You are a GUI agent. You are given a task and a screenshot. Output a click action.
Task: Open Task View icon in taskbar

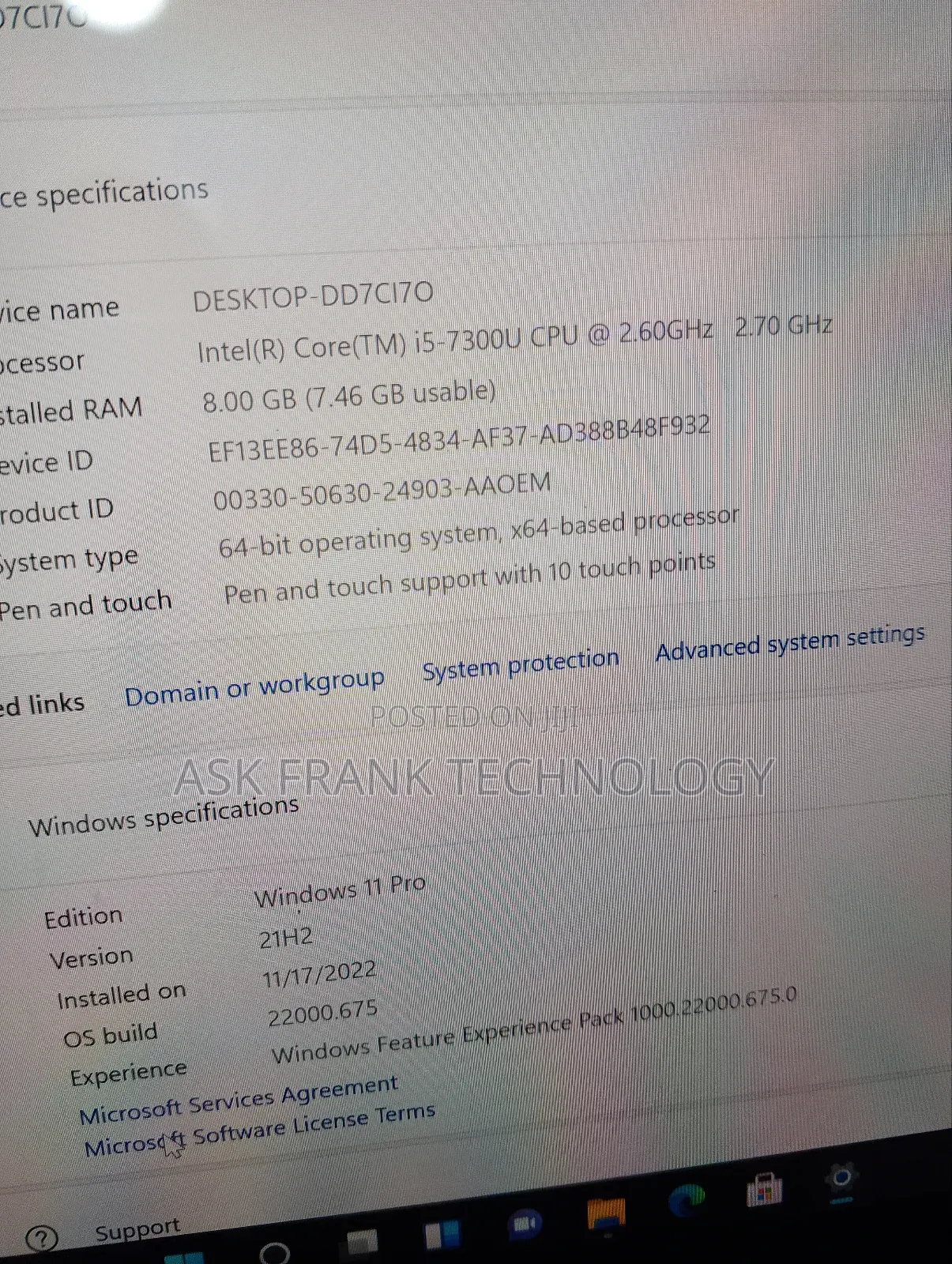point(363,1244)
